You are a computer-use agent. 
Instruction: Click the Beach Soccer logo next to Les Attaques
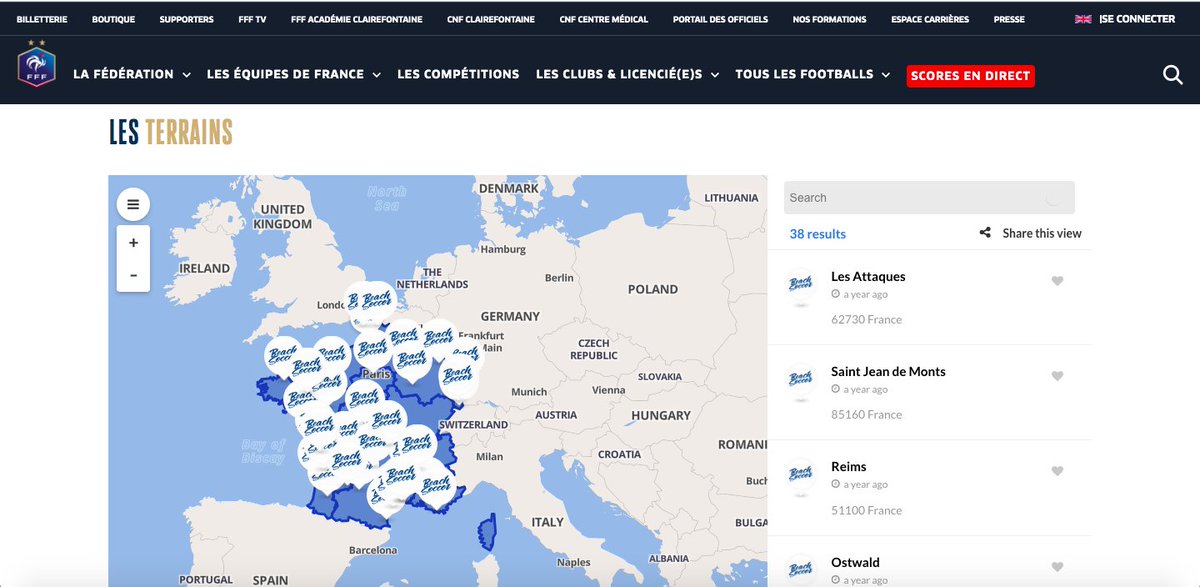click(801, 285)
